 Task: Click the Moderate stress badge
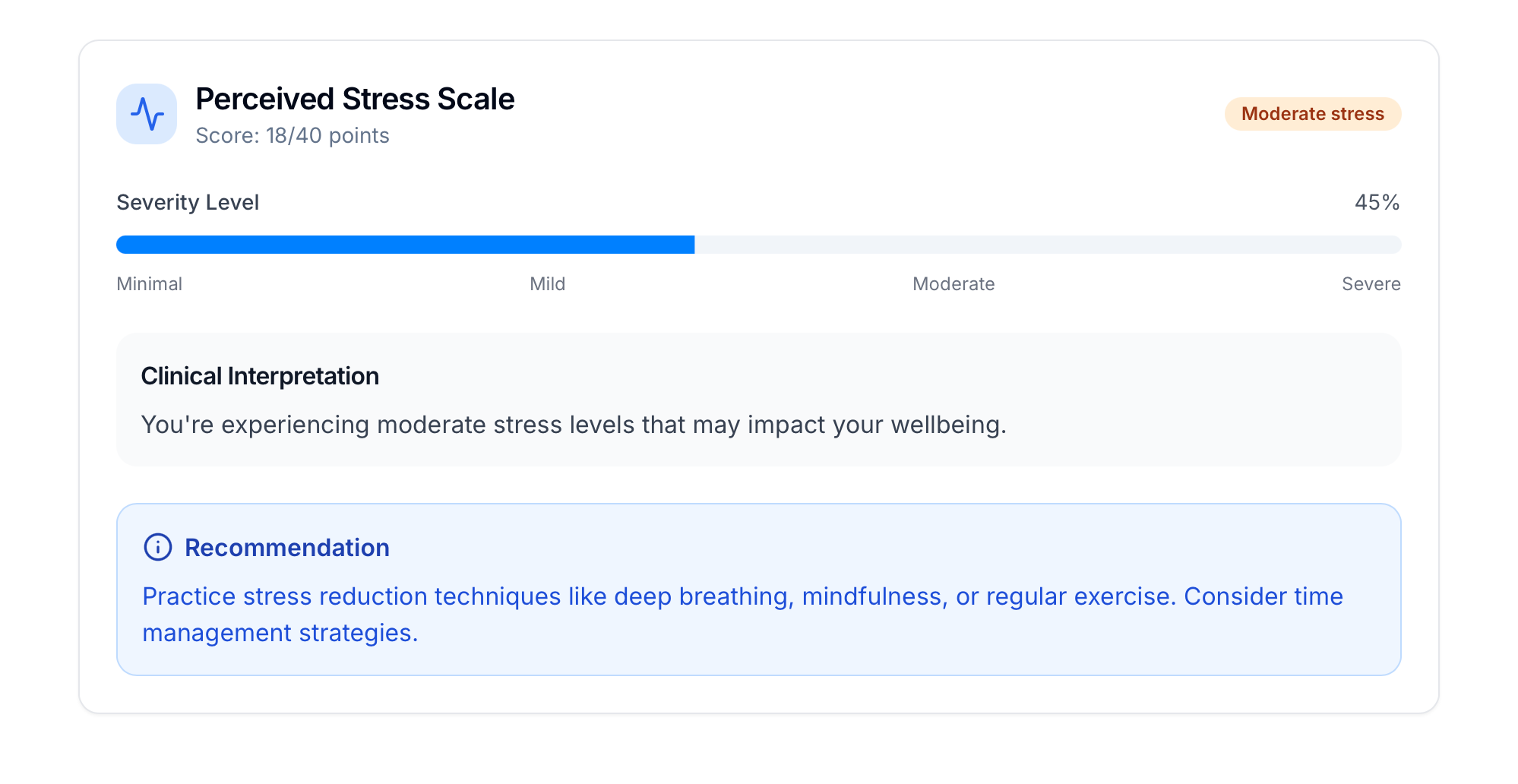pos(1312,114)
